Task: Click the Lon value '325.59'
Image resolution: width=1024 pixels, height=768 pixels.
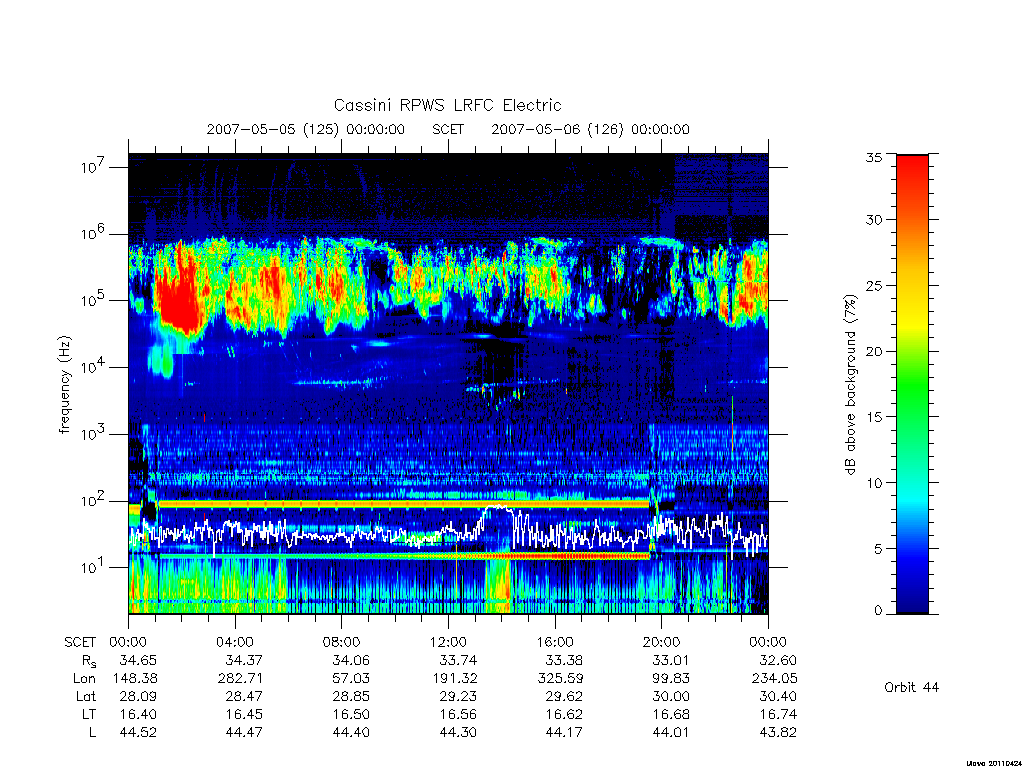Action: click(x=560, y=679)
